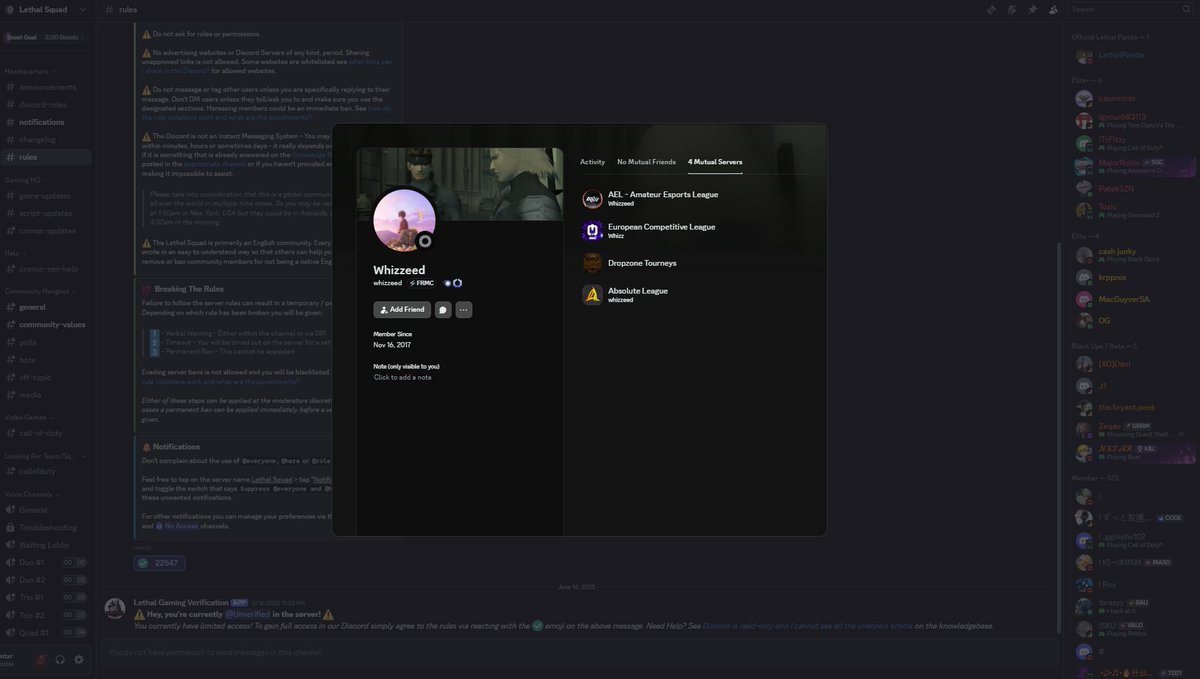The image size is (1200, 679).
Task: Open the AEL - Amateur Esports League server
Action: point(694,198)
